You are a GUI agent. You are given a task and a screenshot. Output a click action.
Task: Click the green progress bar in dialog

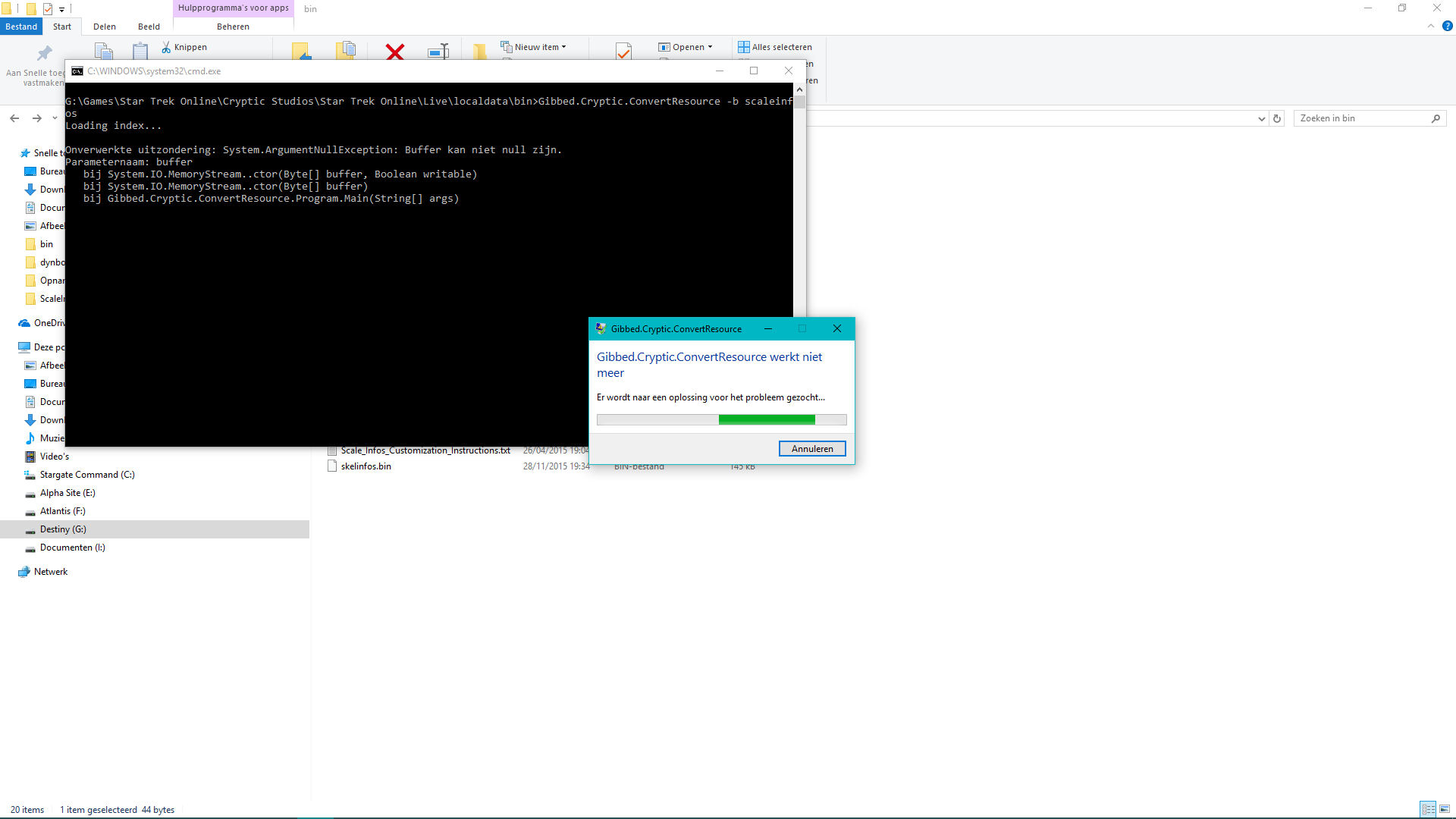pyautogui.click(x=766, y=419)
